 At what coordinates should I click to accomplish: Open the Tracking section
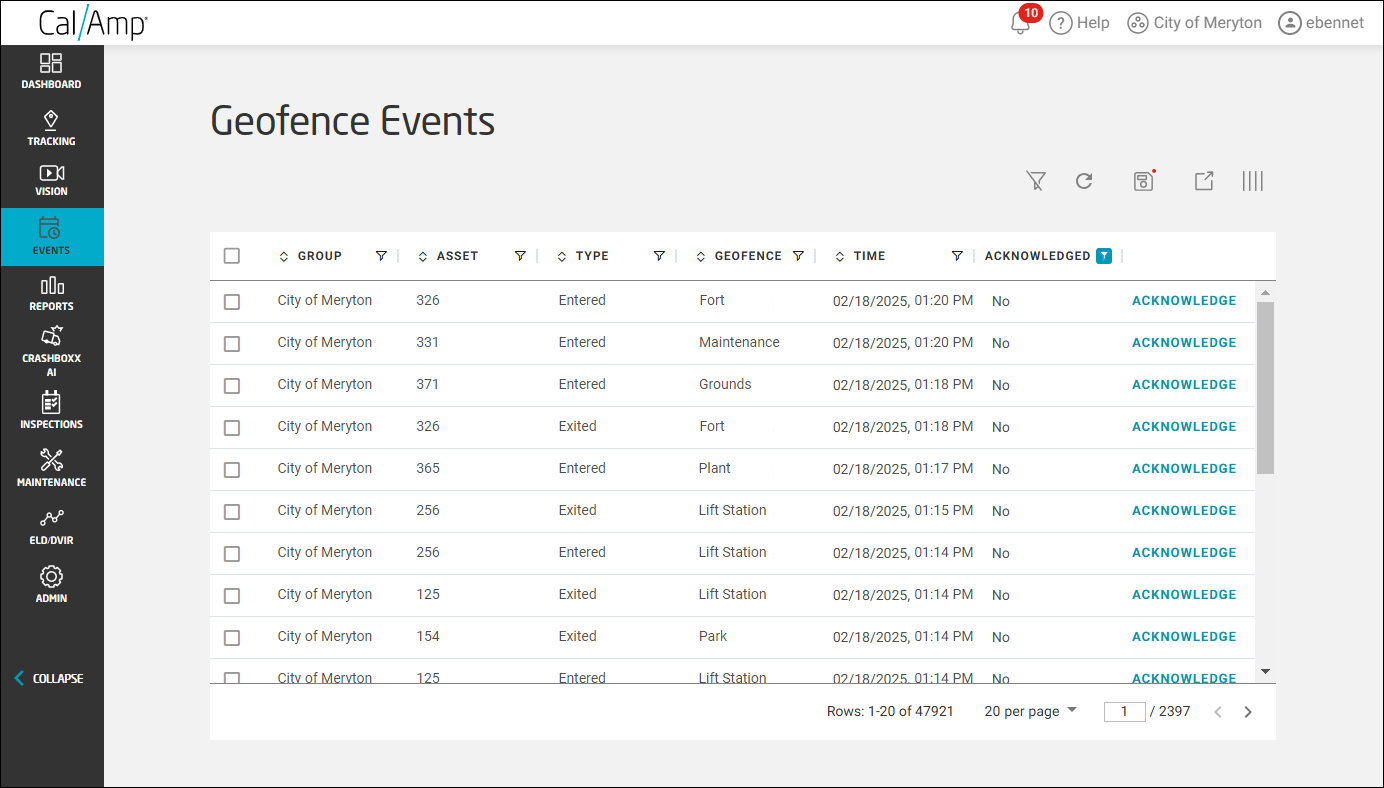point(52,128)
